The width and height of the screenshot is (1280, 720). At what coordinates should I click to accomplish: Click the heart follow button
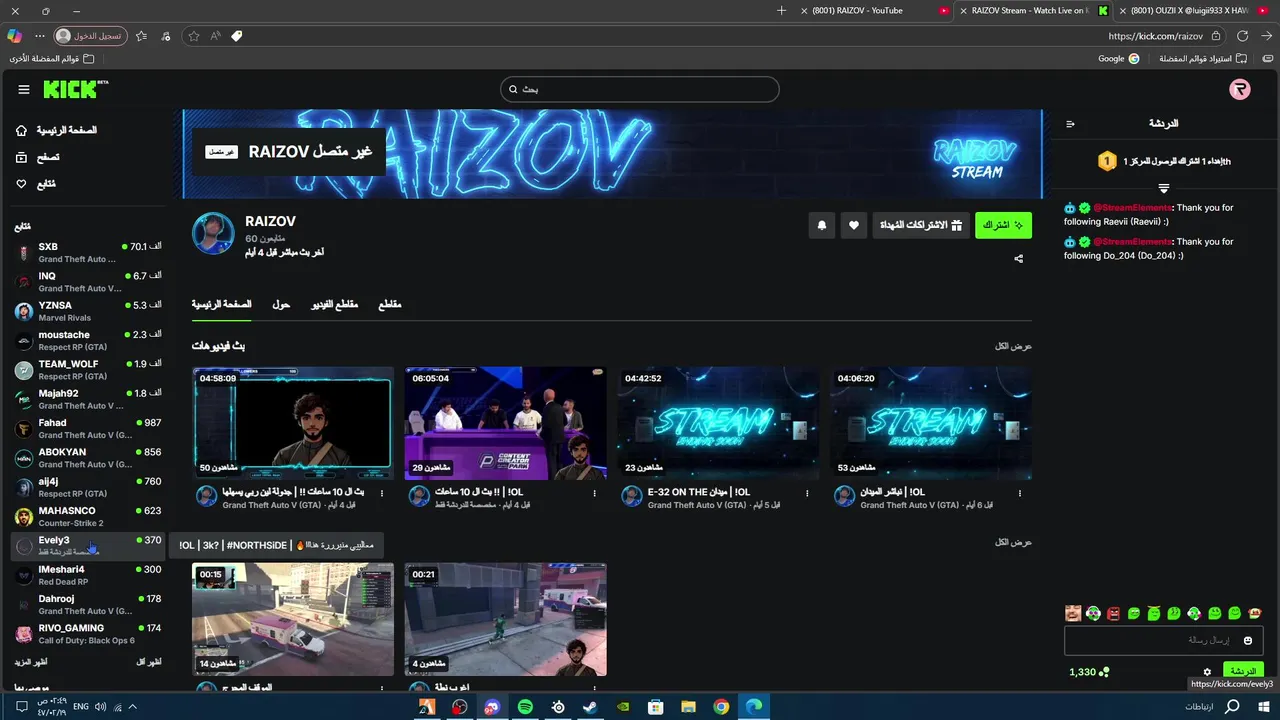tap(853, 225)
